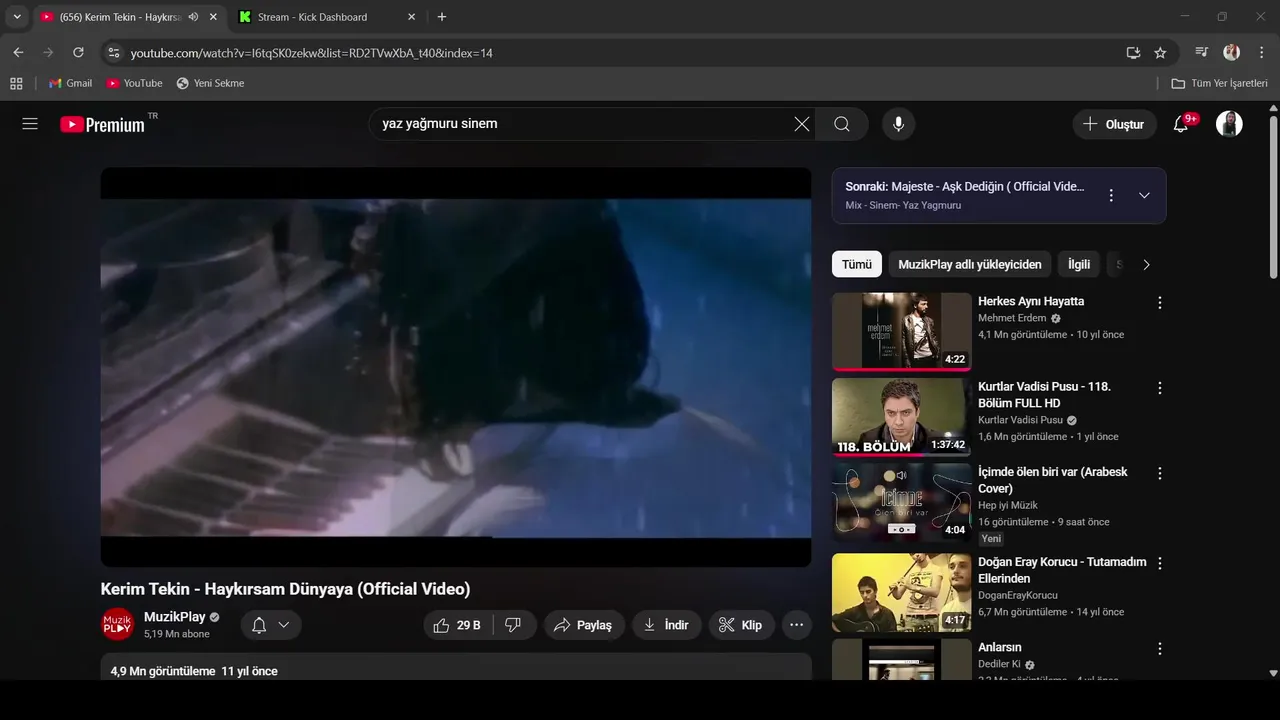Viewport: 1280px width, 720px height.
Task: Open the YouTube account avatar menu
Action: 1229,124
